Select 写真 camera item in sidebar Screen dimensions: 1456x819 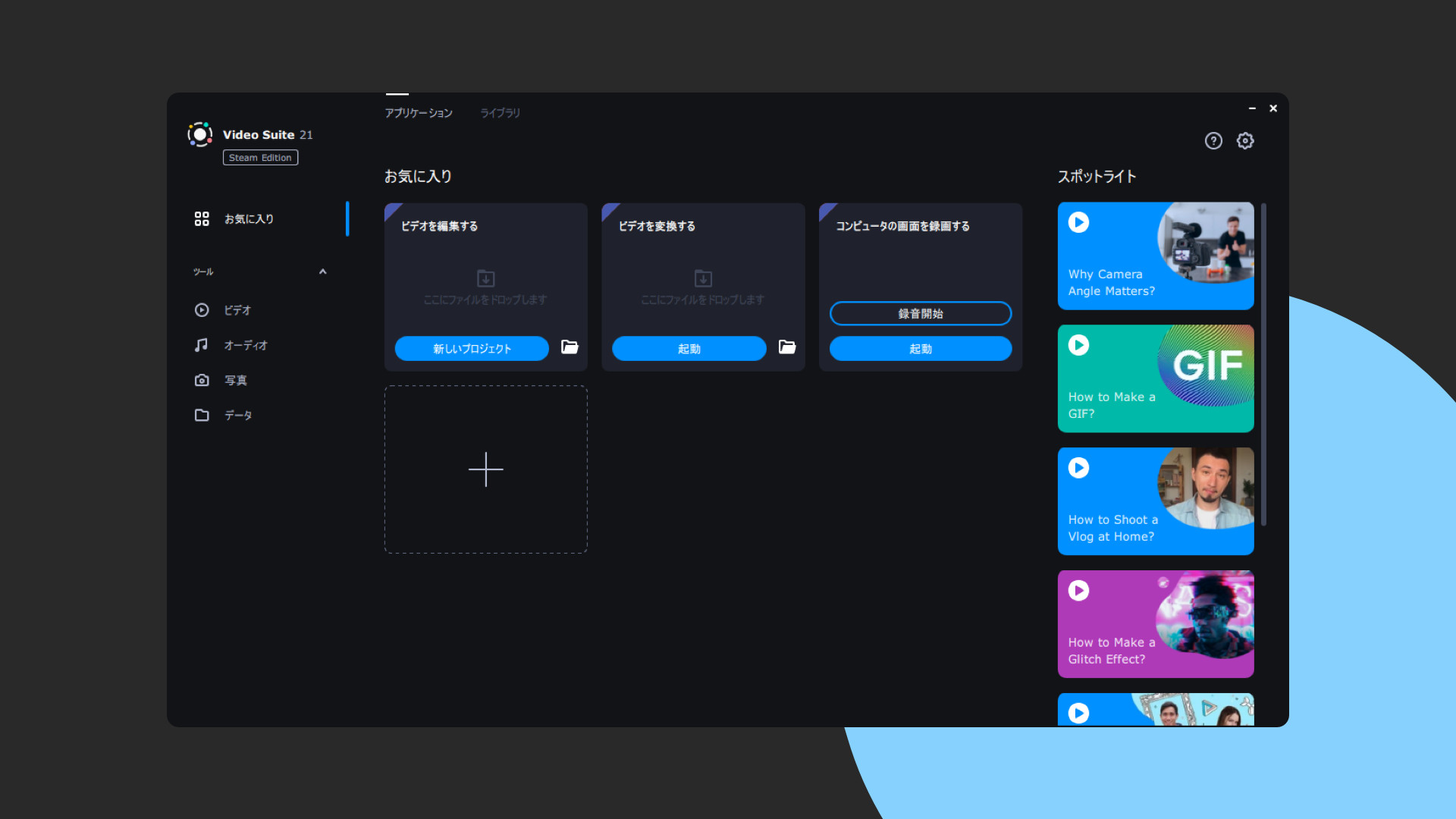235,380
